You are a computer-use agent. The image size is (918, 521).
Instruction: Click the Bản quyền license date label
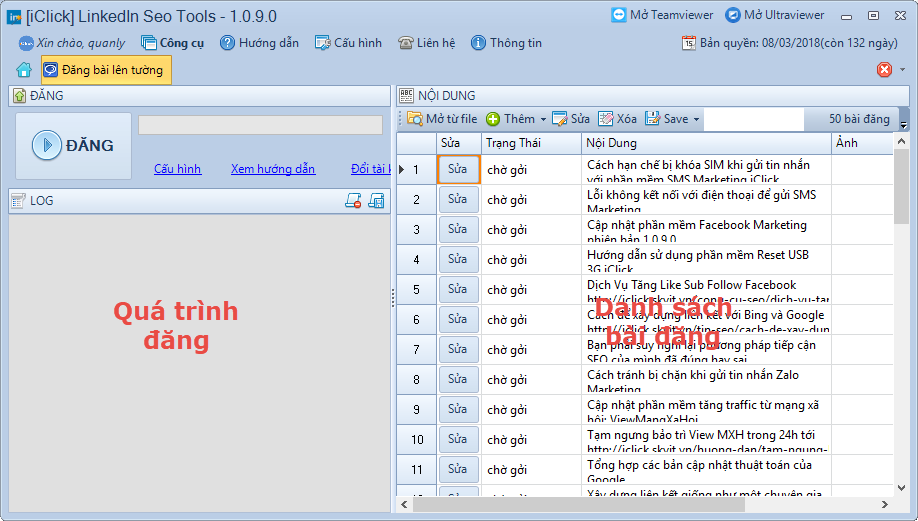(x=789, y=43)
